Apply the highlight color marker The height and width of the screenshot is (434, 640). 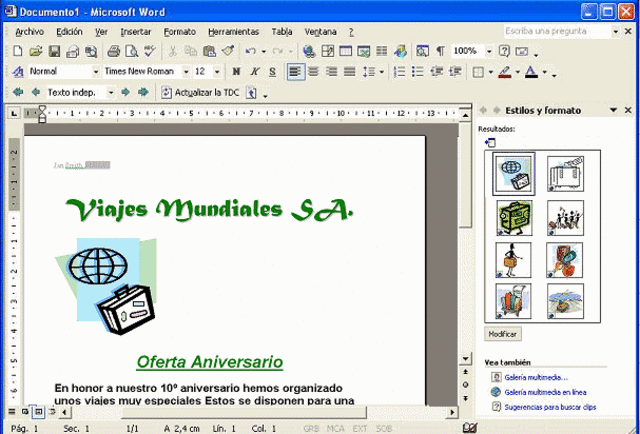pyautogui.click(x=505, y=72)
